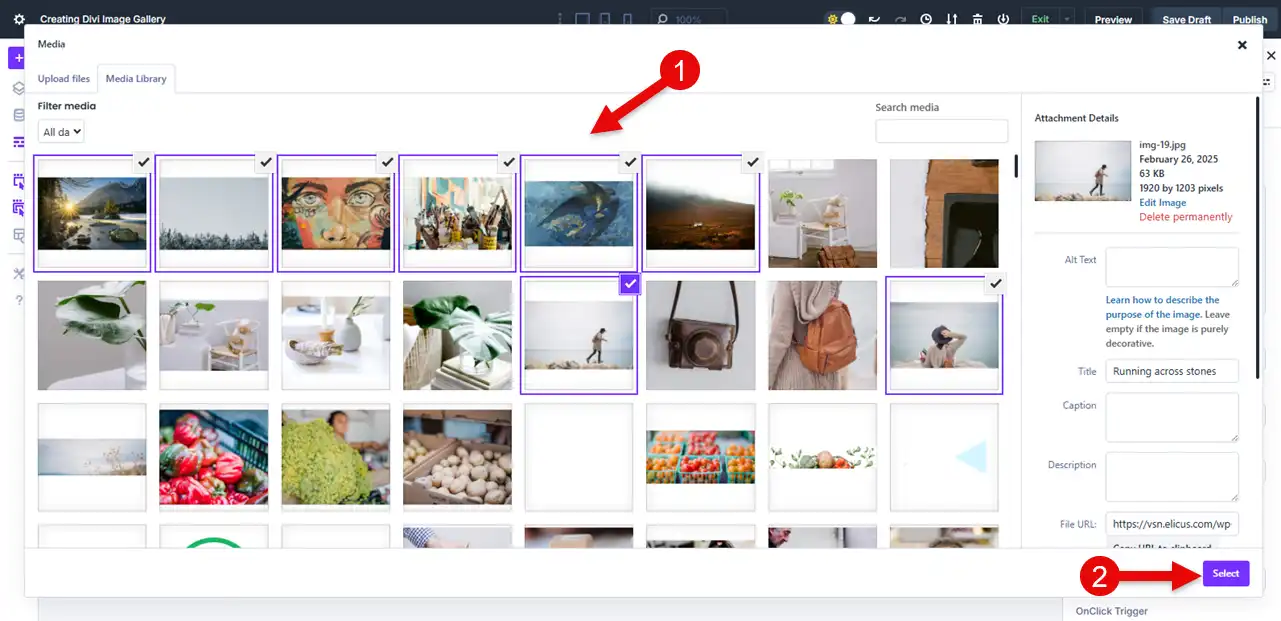This screenshot has width=1281, height=621.
Task: Click the Publish button
Action: pyautogui.click(x=1249, y=19)
